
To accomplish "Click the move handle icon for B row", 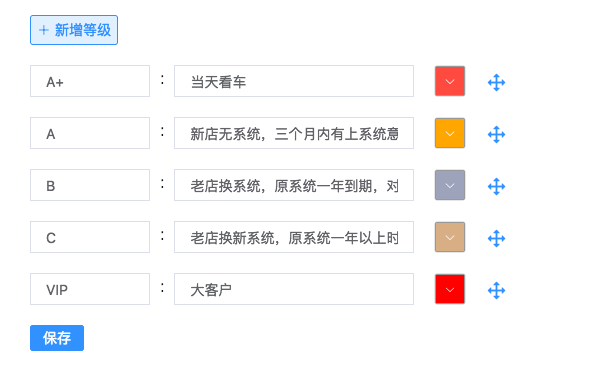I will point(496,186).
